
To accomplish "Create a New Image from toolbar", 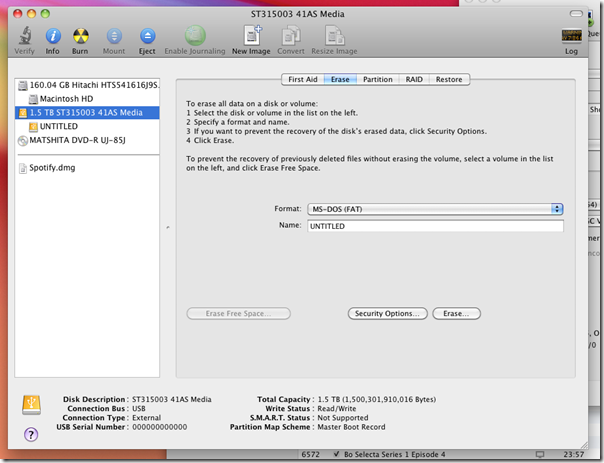I will (x=252, y=35).
